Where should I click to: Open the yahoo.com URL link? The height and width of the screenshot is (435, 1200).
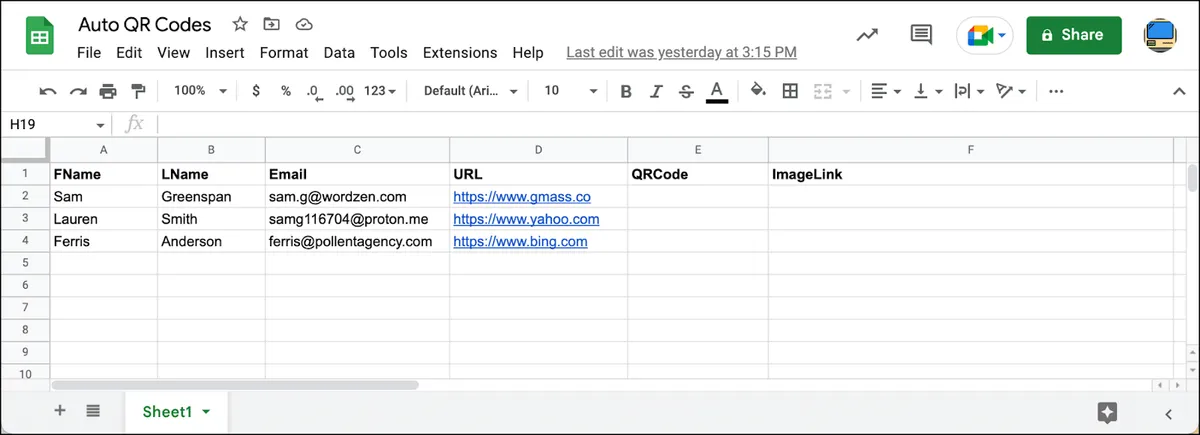(526, 219)
